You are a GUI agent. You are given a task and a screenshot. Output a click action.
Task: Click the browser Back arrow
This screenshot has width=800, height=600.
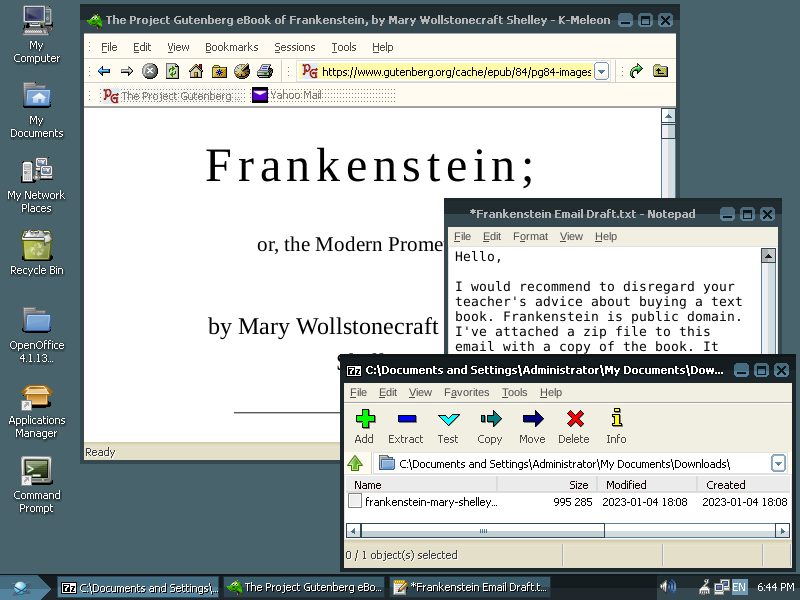tap(104, 71)
